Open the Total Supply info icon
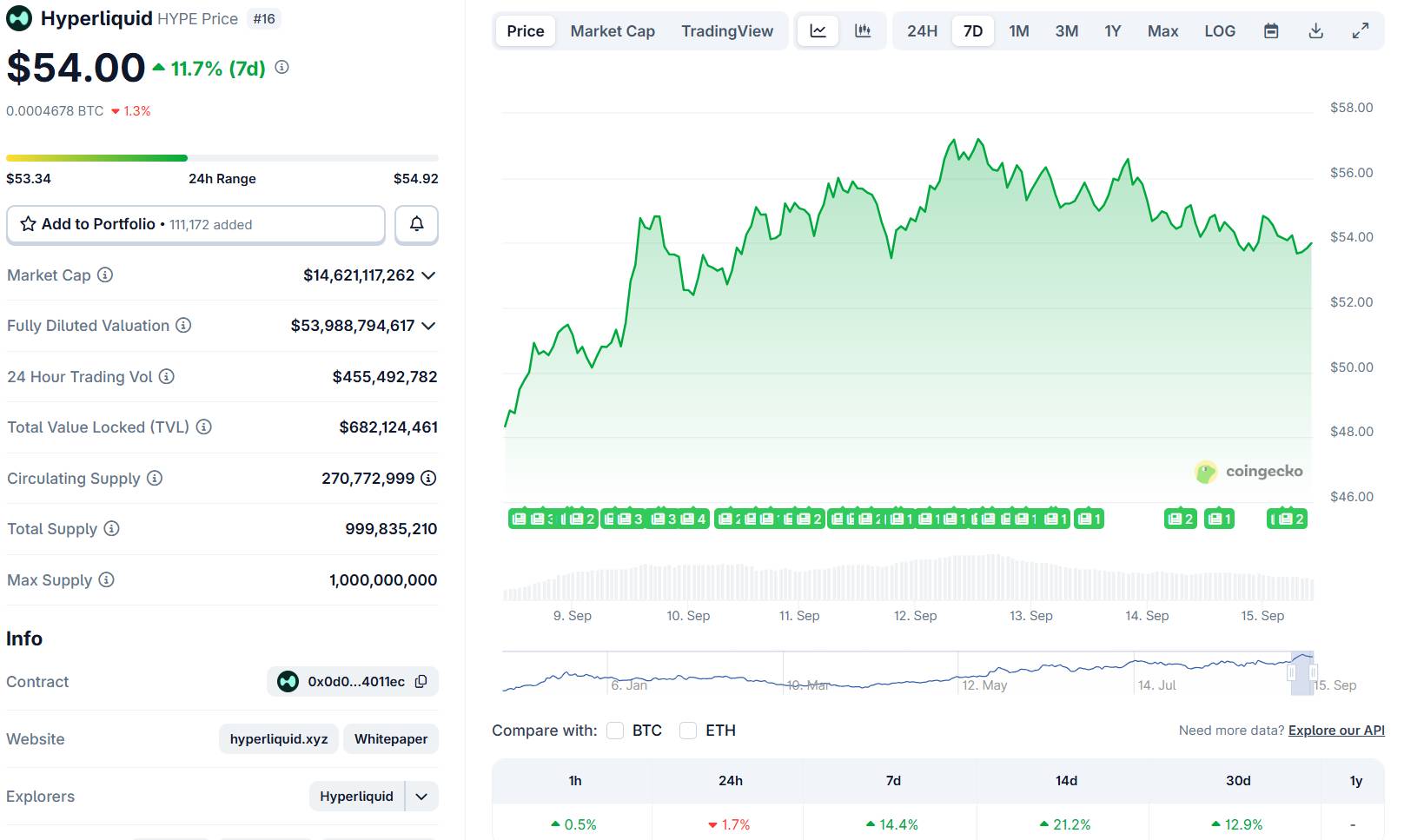The image size is (1404, 840). (x=112, y=528)
